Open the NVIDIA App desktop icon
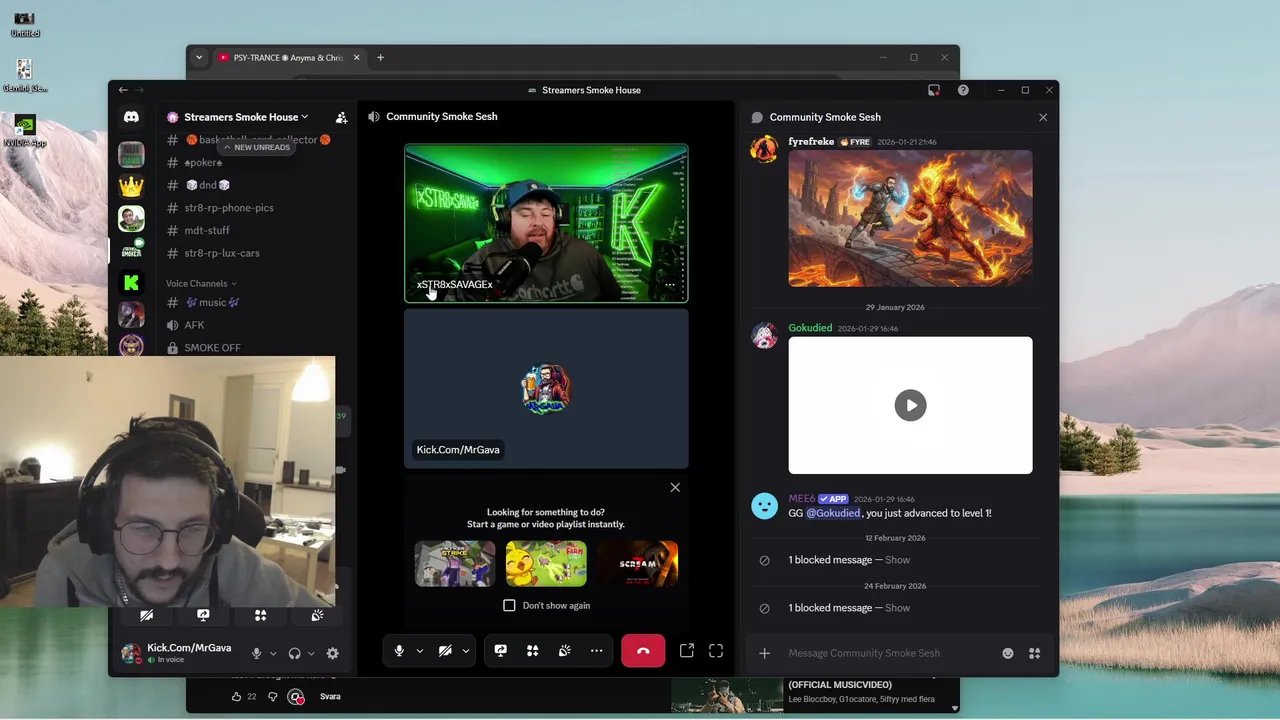 pyautogui.click(x=25, y=131)
